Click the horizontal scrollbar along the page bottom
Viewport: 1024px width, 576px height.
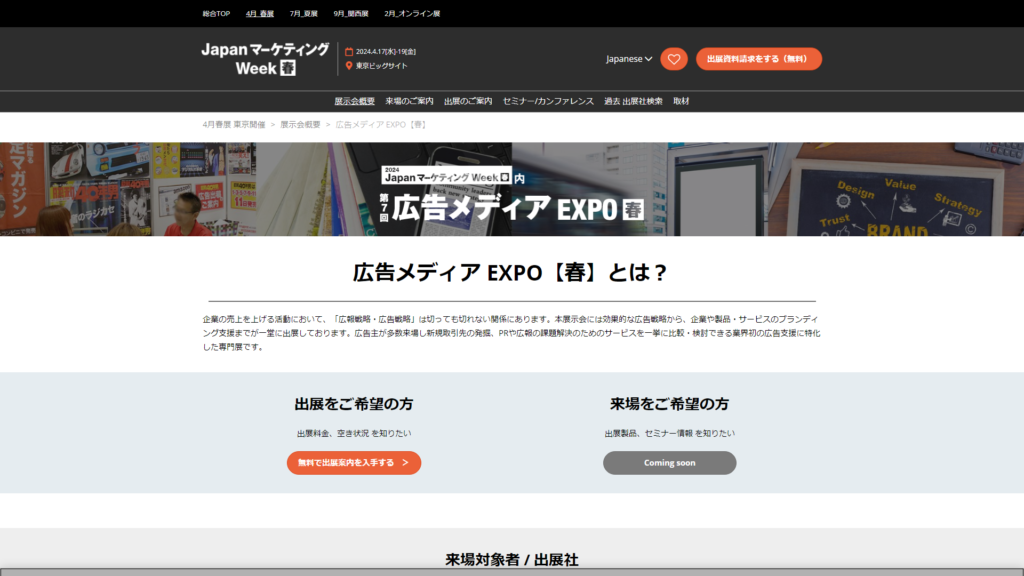point(512,572)
